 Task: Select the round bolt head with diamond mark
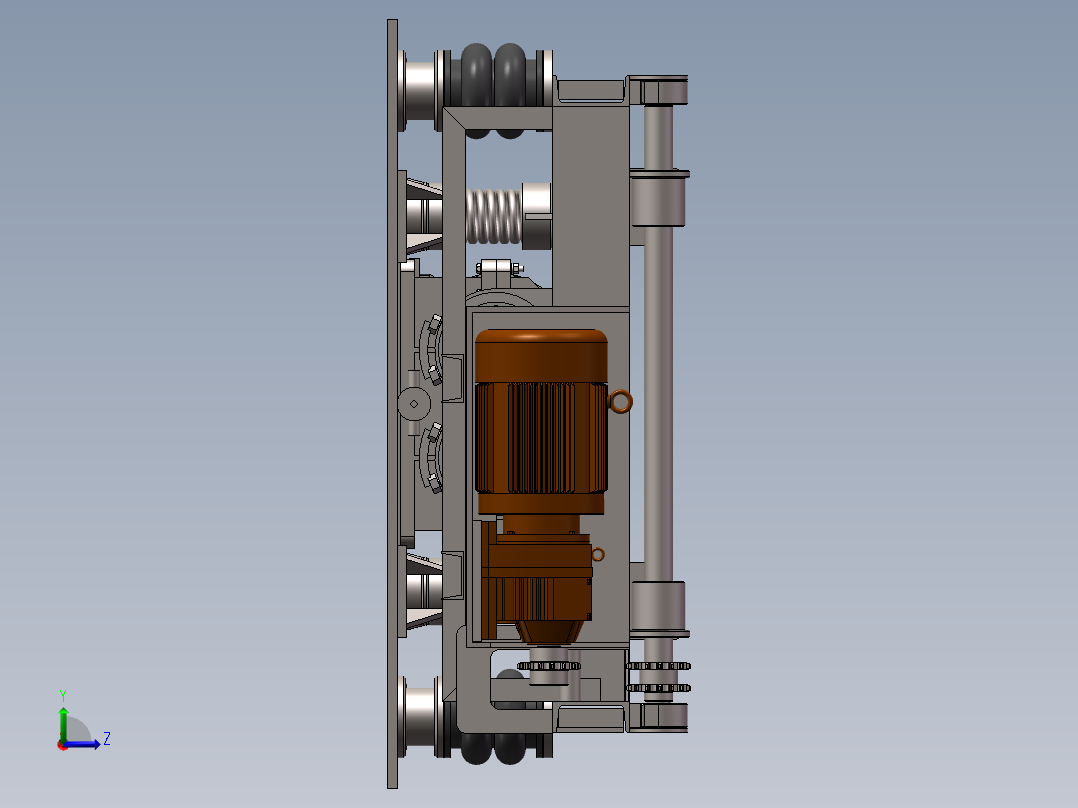[414, 404]
